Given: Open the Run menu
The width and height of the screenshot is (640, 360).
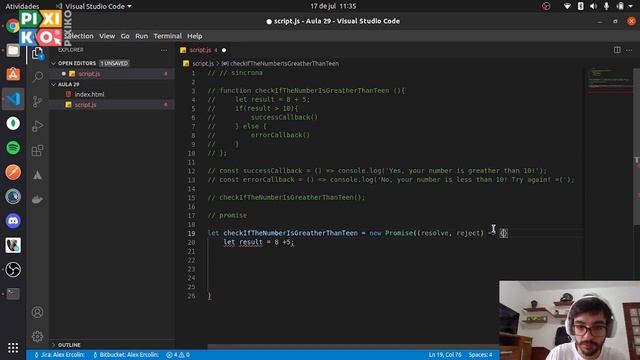Looking at the screenshot, I should (142, 36).
